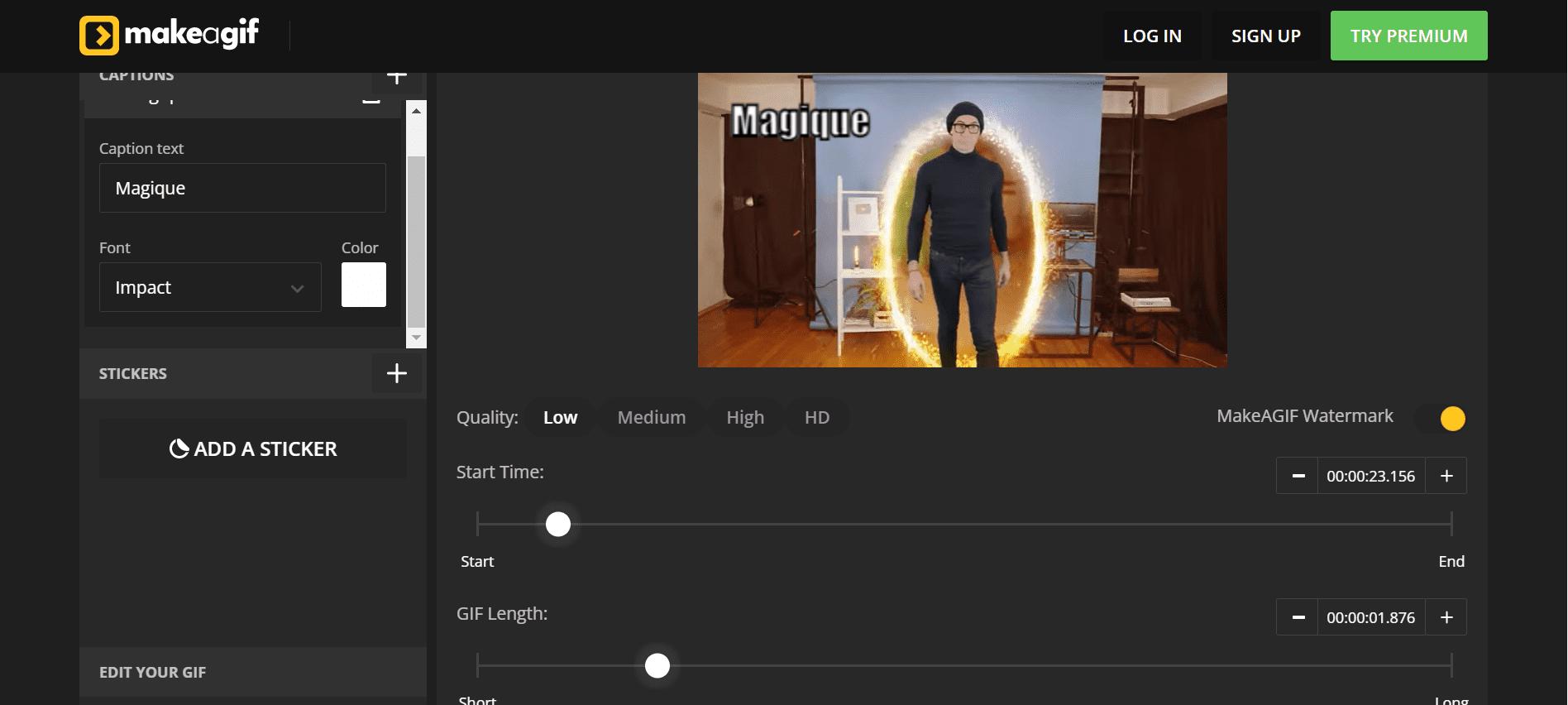The image size is (1568, 705).
Task: Select Medium quality option
Action: click(652, 418)
